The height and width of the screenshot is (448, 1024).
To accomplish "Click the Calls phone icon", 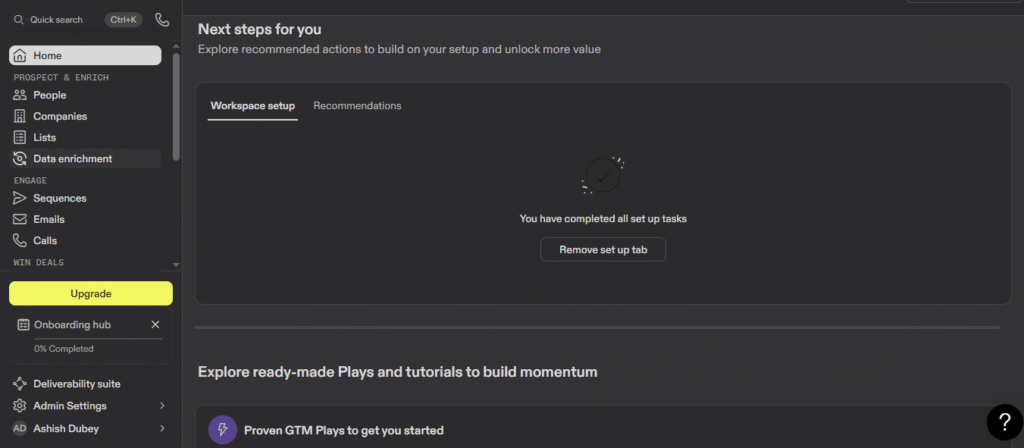I will (20, 240).
